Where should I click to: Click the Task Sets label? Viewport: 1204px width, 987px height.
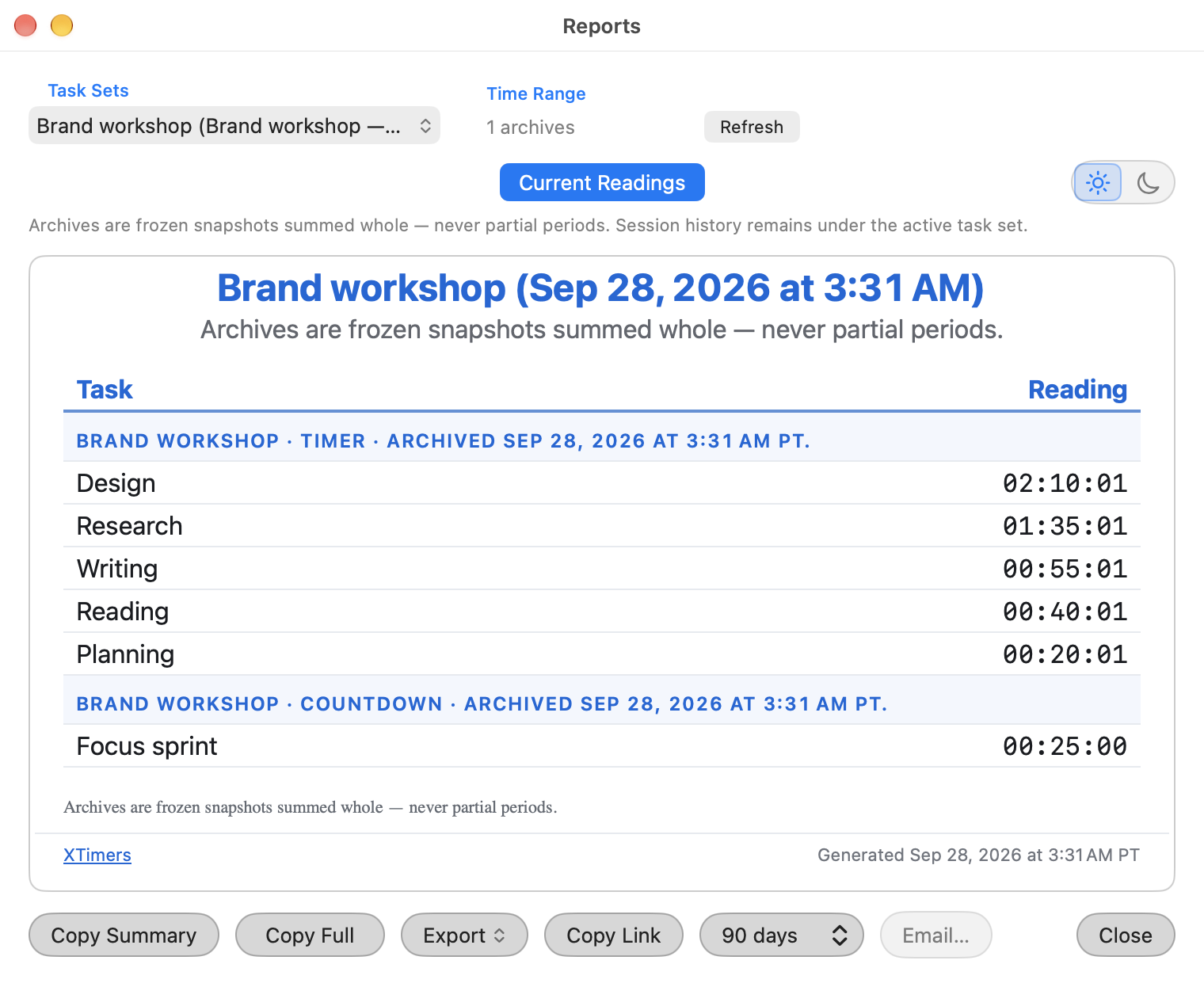[x=88, y=90]
